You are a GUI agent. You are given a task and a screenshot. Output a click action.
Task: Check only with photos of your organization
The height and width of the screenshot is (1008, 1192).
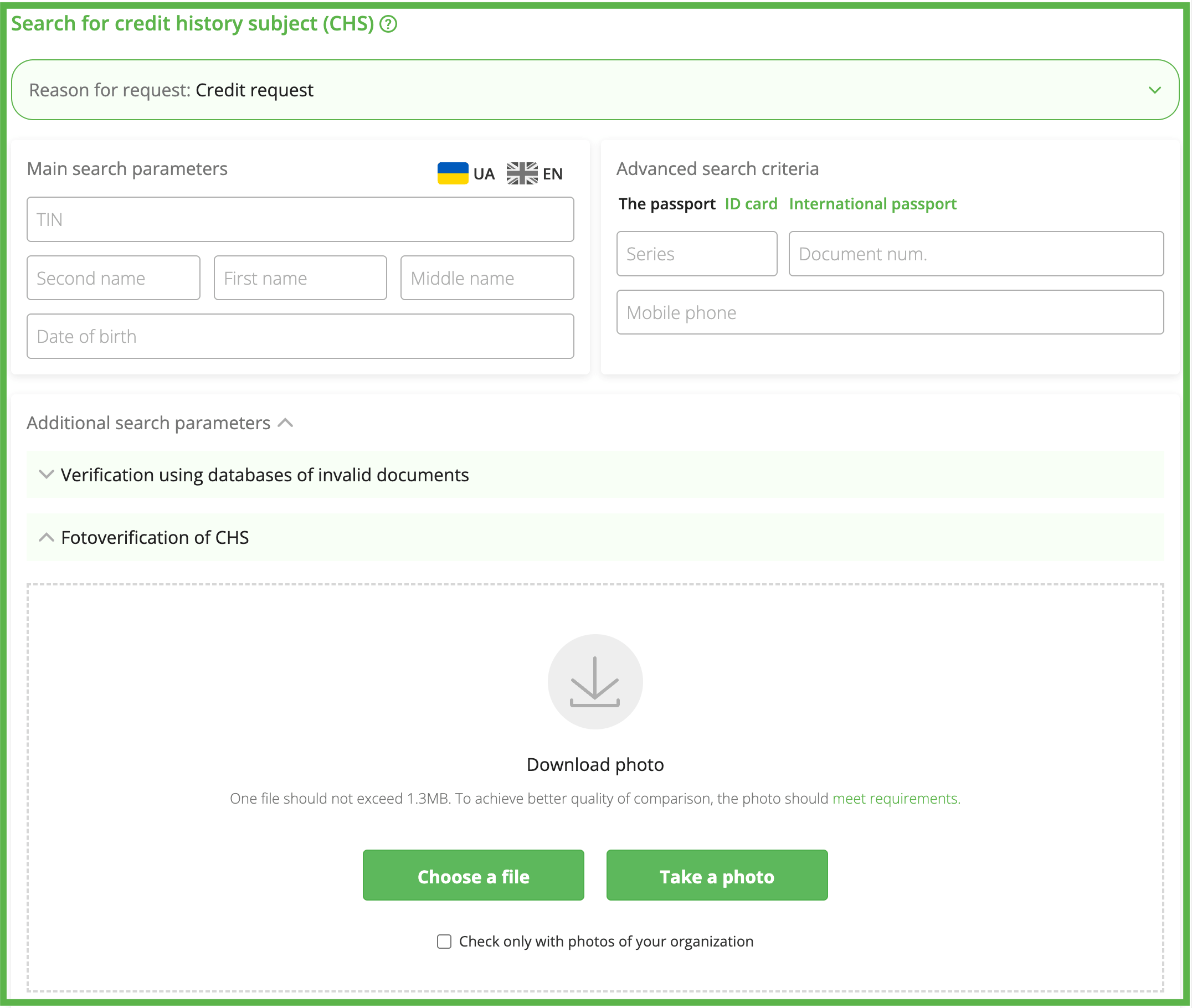[444, 941]
